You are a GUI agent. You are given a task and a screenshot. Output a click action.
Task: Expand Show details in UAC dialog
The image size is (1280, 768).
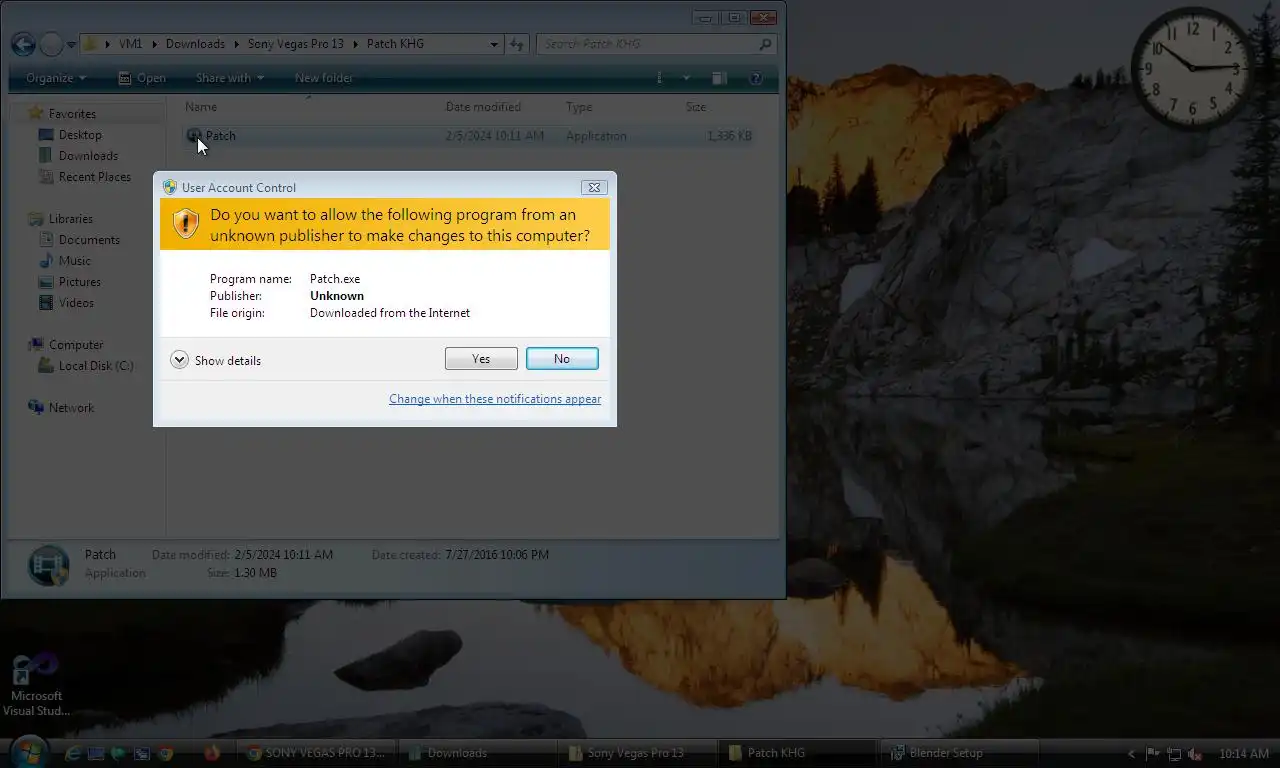coord(216,360)
